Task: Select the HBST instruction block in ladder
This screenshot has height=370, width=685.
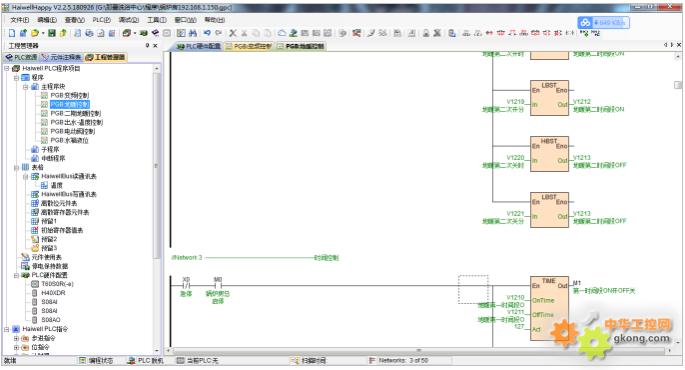Action: (x=549, y=154)
